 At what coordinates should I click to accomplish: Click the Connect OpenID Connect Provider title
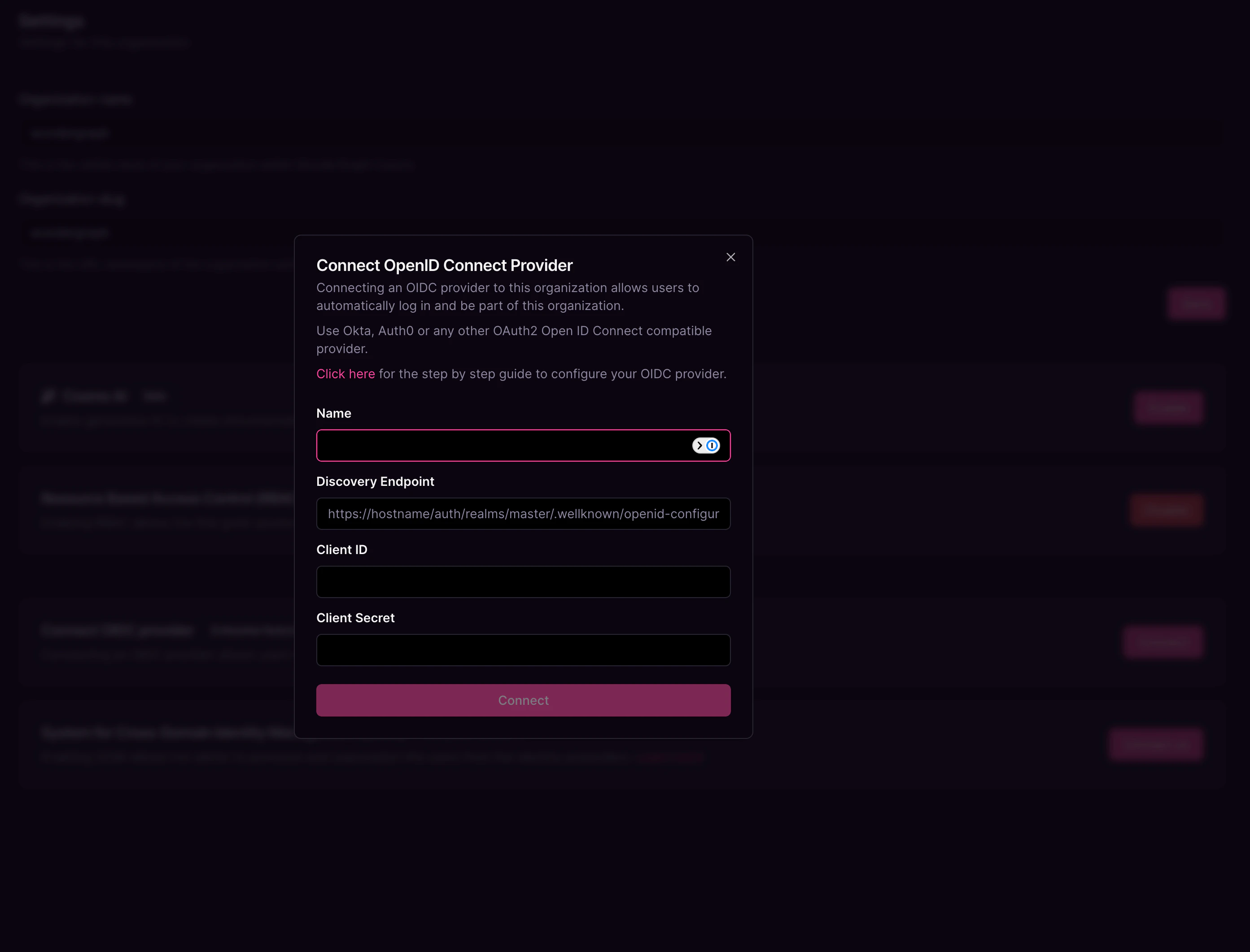coord(444,265)
